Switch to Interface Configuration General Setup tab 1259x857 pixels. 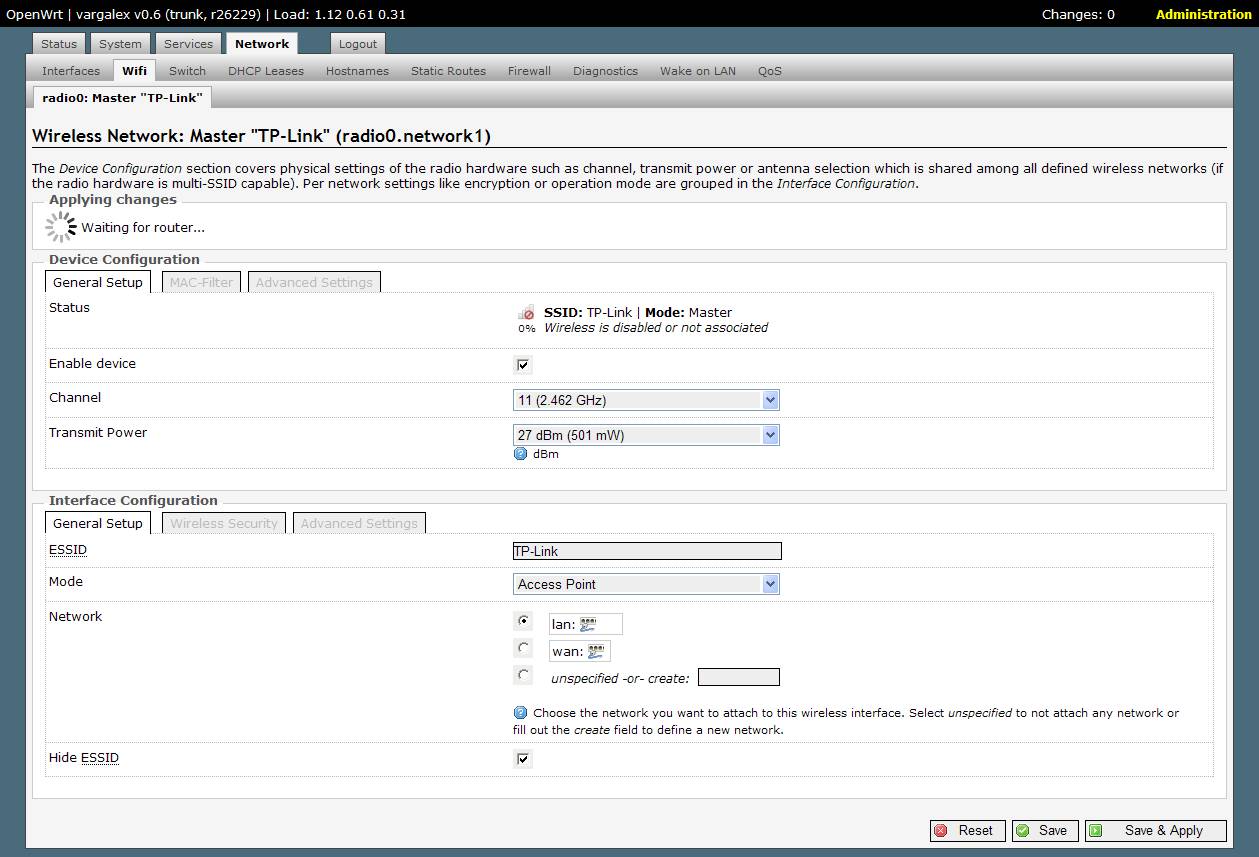point(98,523)
